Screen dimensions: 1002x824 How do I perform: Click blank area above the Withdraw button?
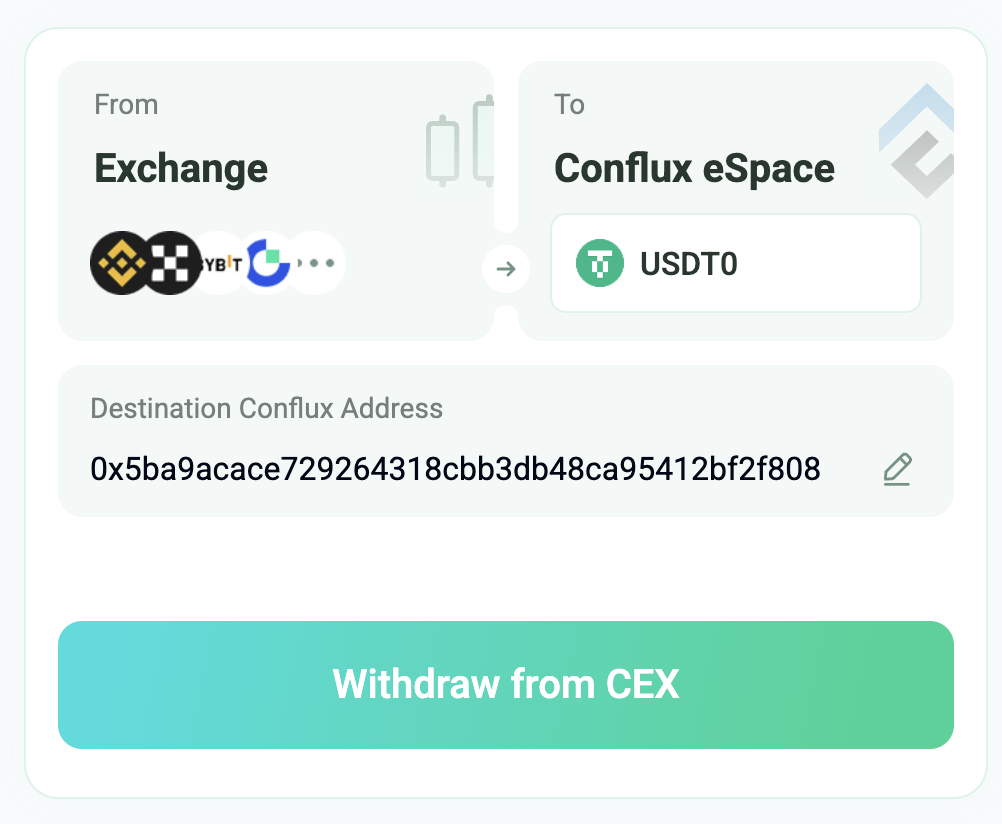pyautogui.click(x=505, y=568)
